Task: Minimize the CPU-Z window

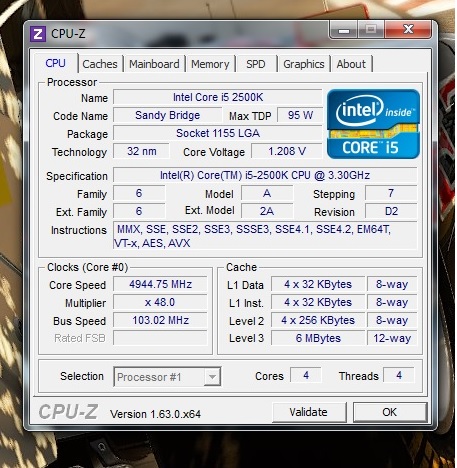Action: 344,30
